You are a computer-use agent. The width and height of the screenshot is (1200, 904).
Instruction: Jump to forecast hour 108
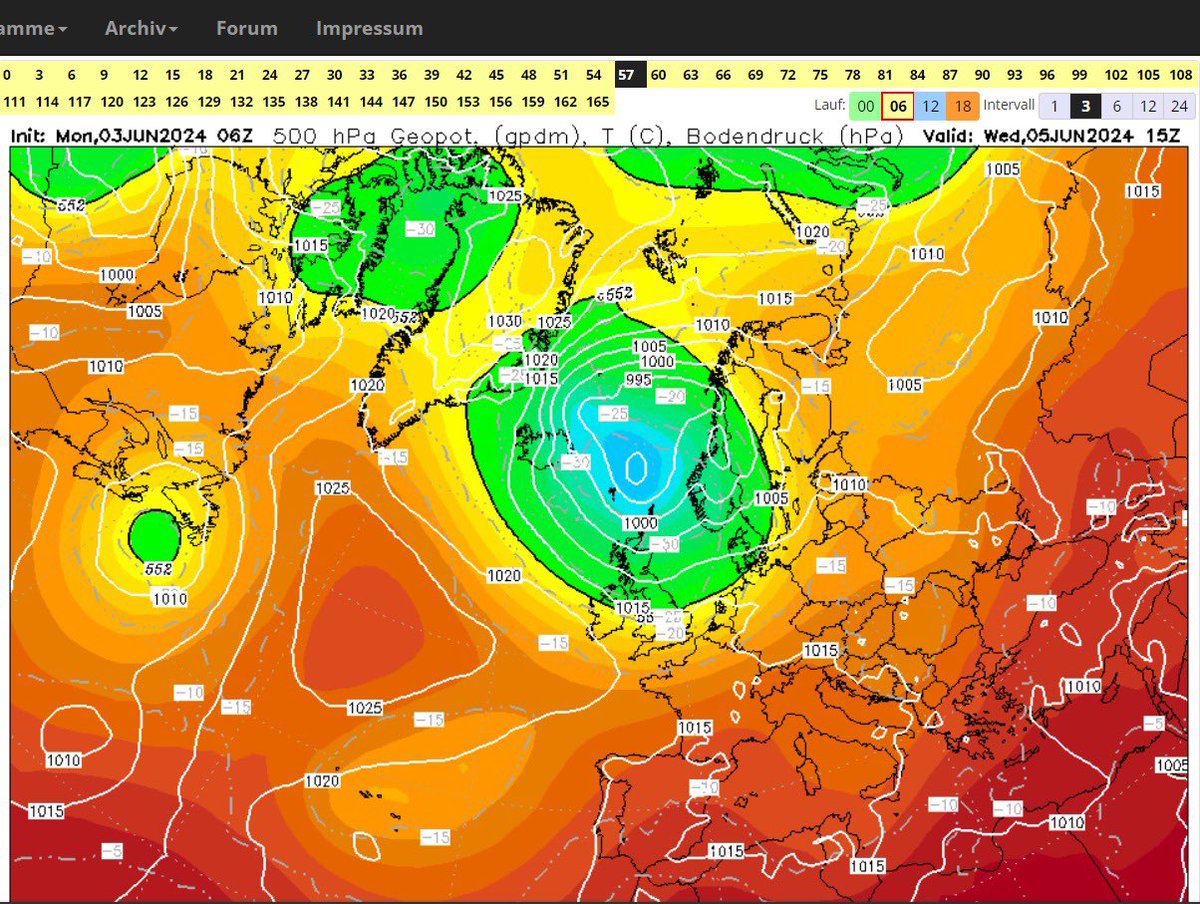[x=1181, y=75]
